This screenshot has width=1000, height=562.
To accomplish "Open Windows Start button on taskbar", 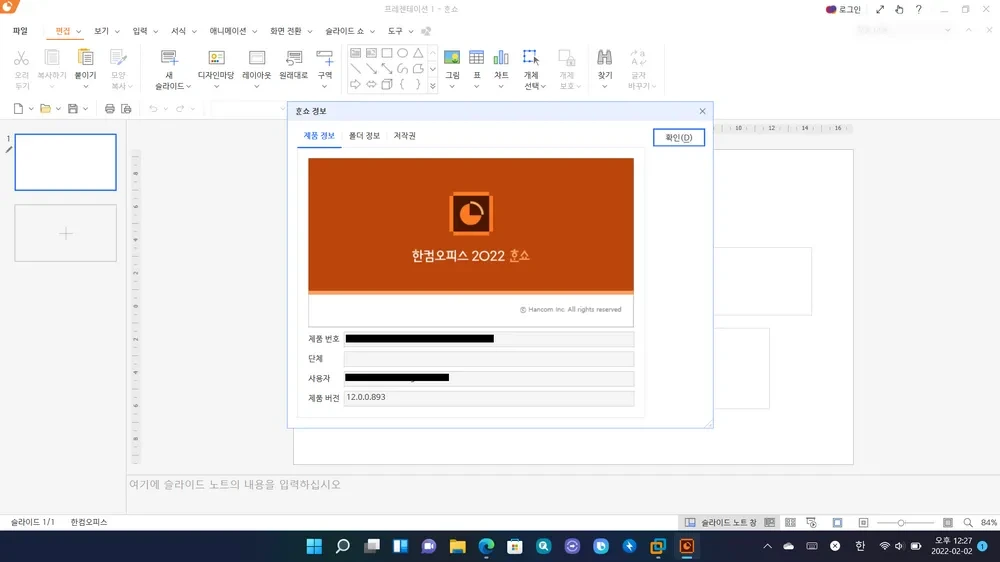I will (314, 546).
